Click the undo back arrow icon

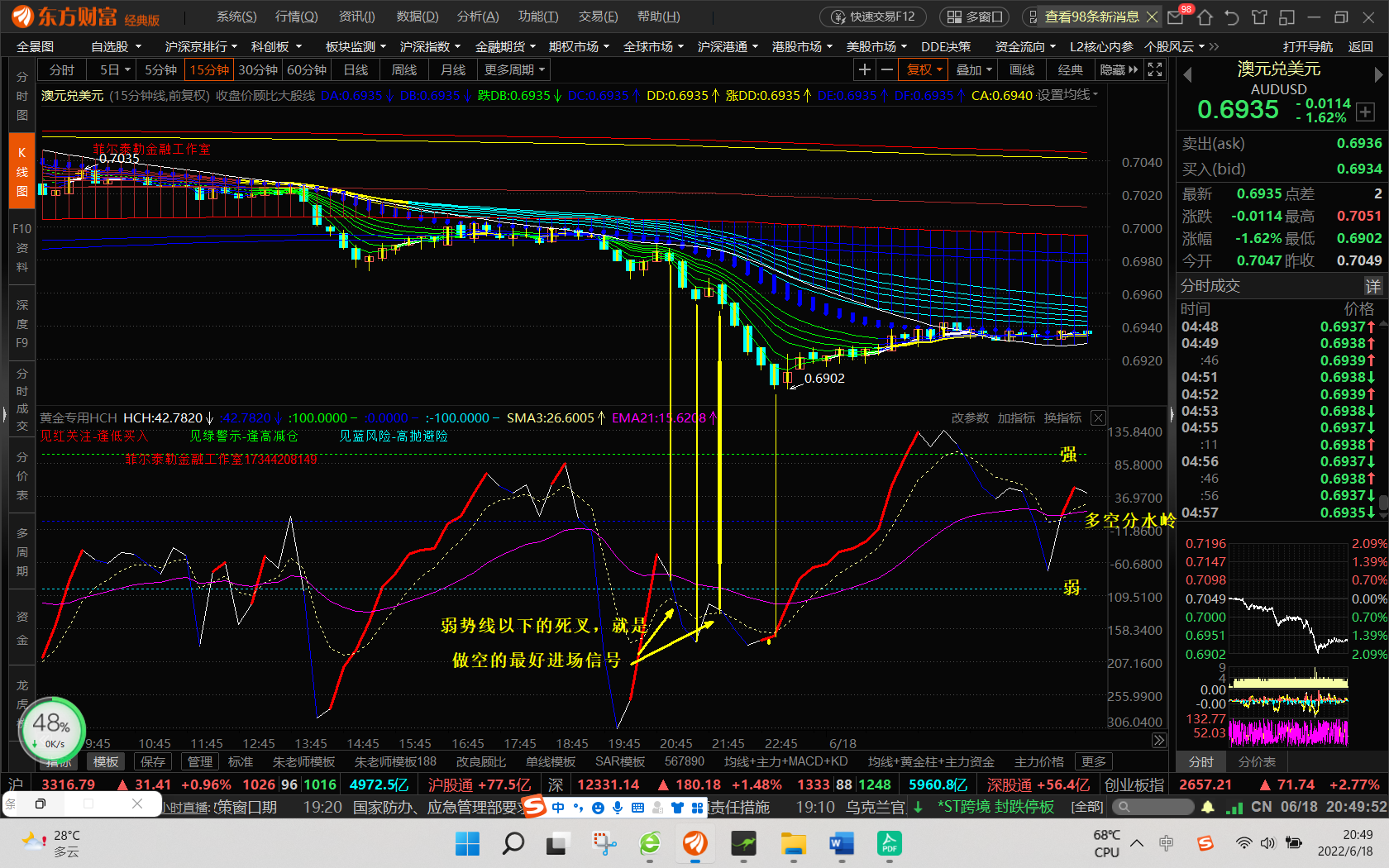(1232, 17)
